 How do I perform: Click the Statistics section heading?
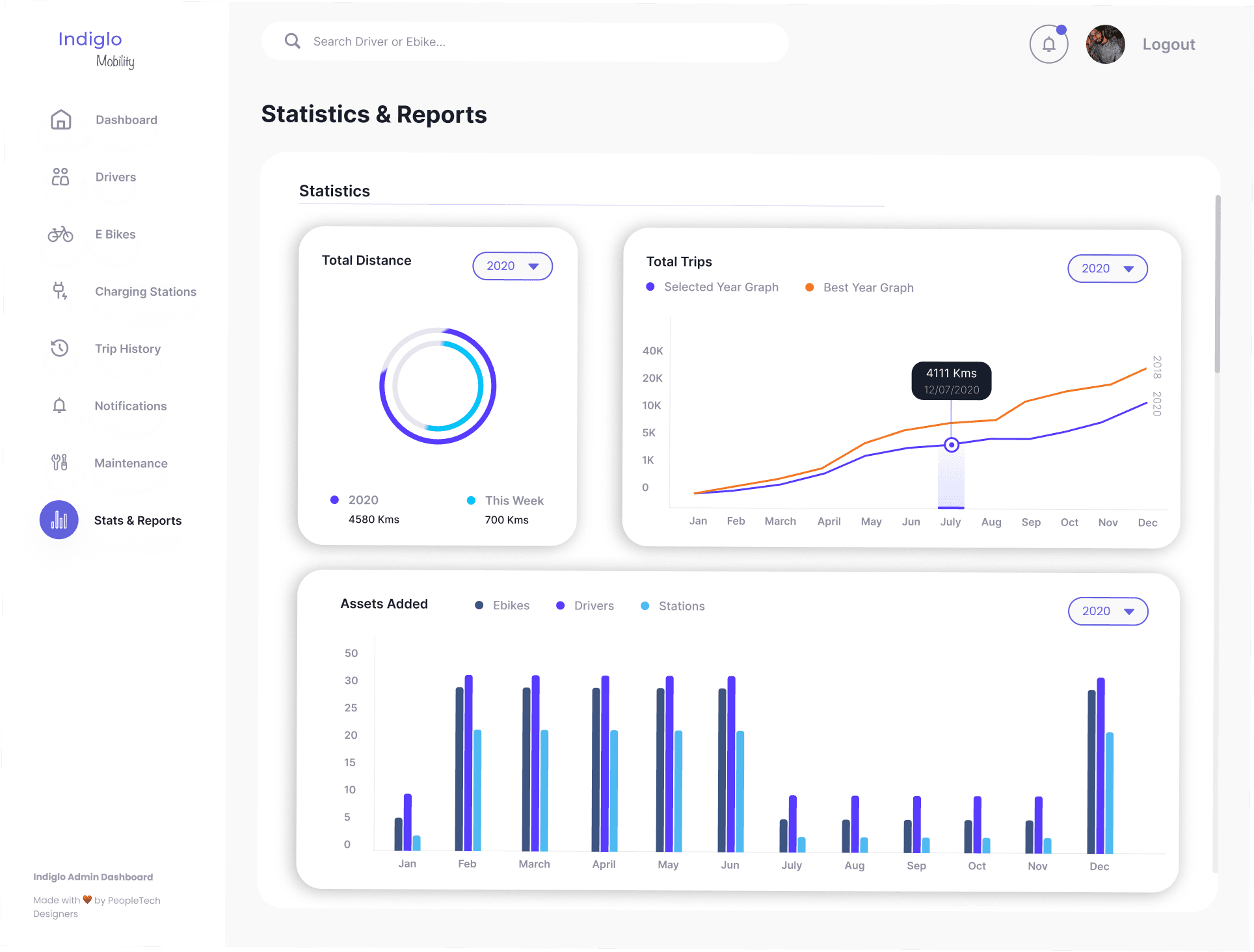[x=334, y=191]
